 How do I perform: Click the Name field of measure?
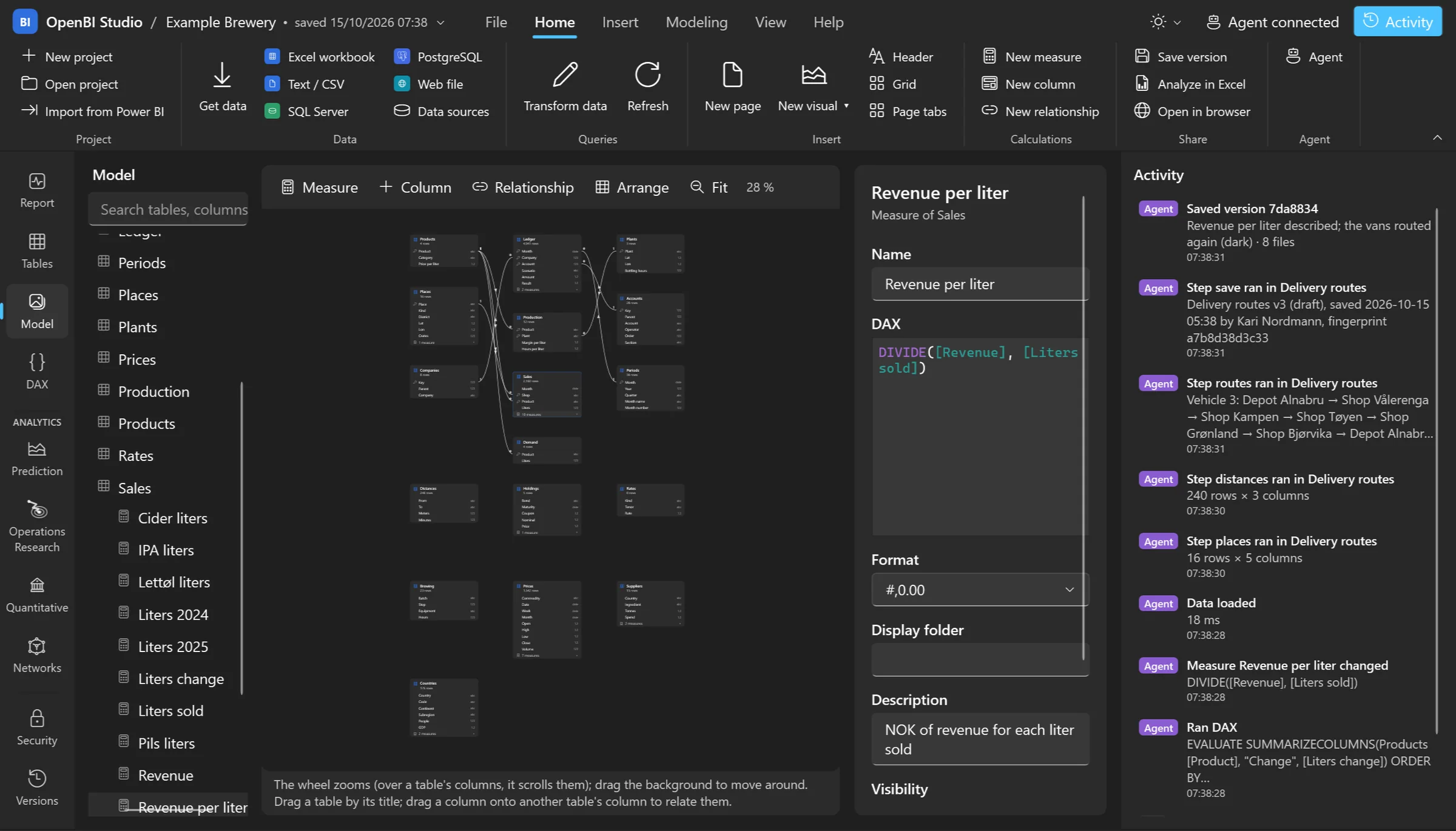[980, 284]
